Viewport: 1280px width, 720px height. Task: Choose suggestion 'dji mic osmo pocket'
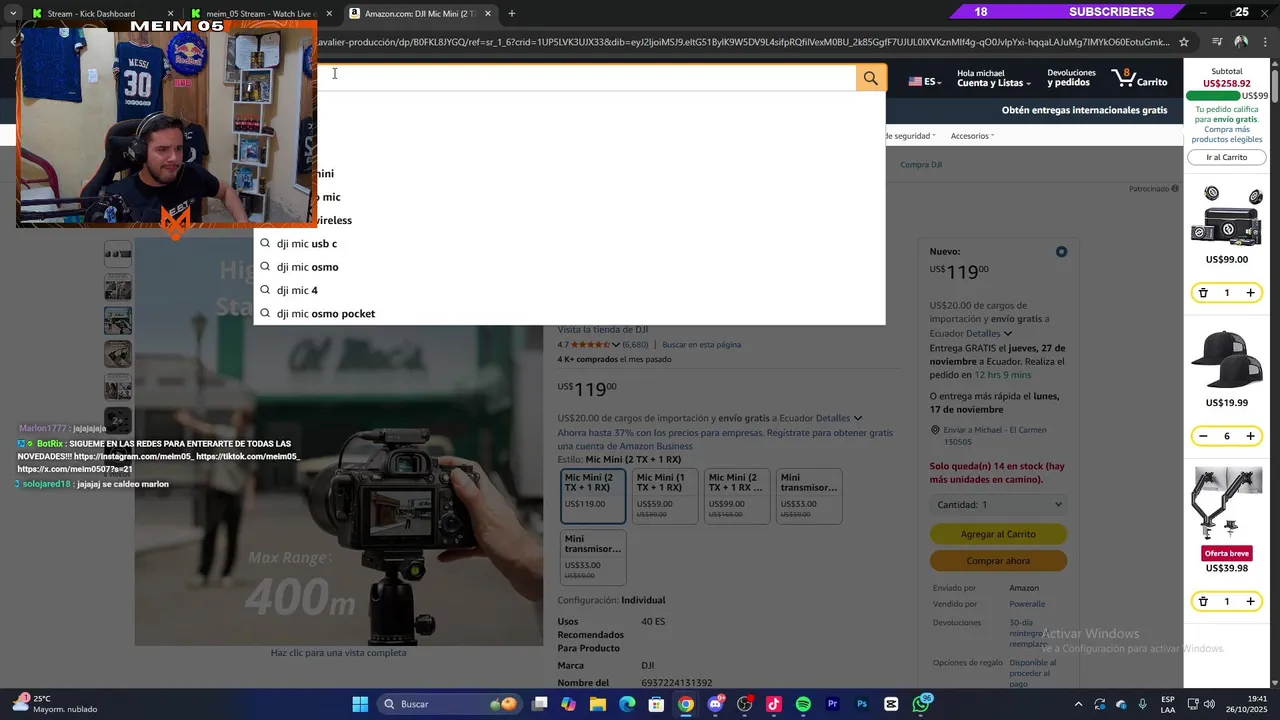[x=570, y=313]
